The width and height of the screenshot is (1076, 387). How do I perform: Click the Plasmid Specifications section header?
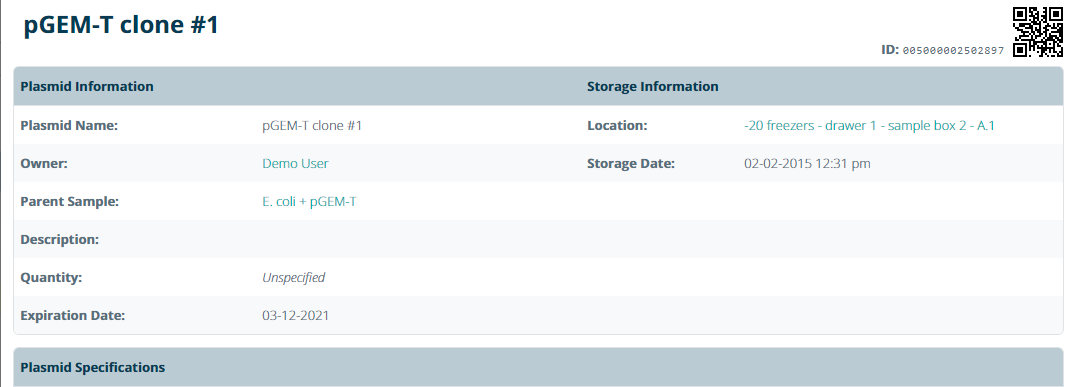point(93,367)
